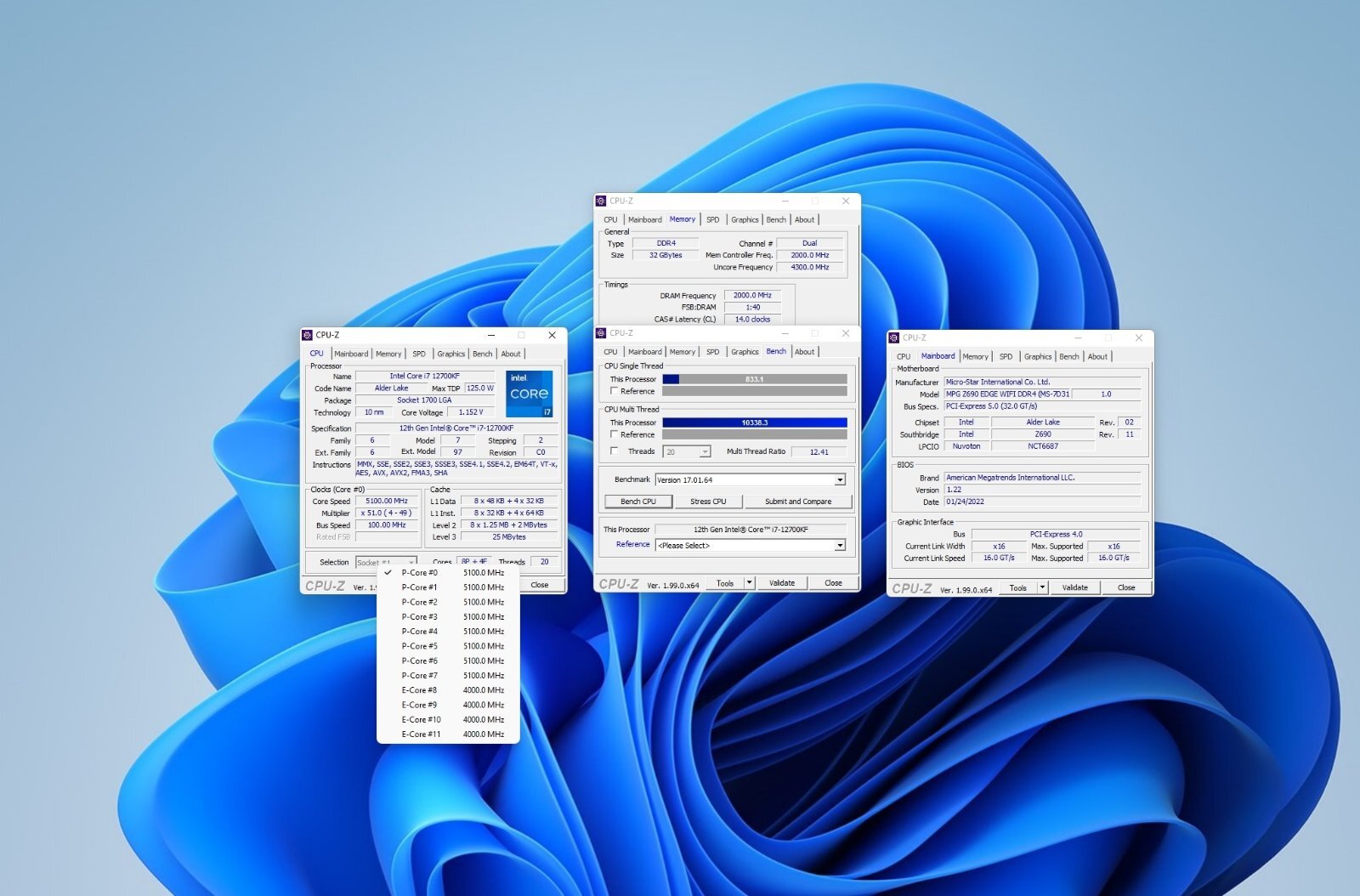Click the Intel Core i7 logo badge
Viewport: 1360px width, 896px height.
coord(530,394)
